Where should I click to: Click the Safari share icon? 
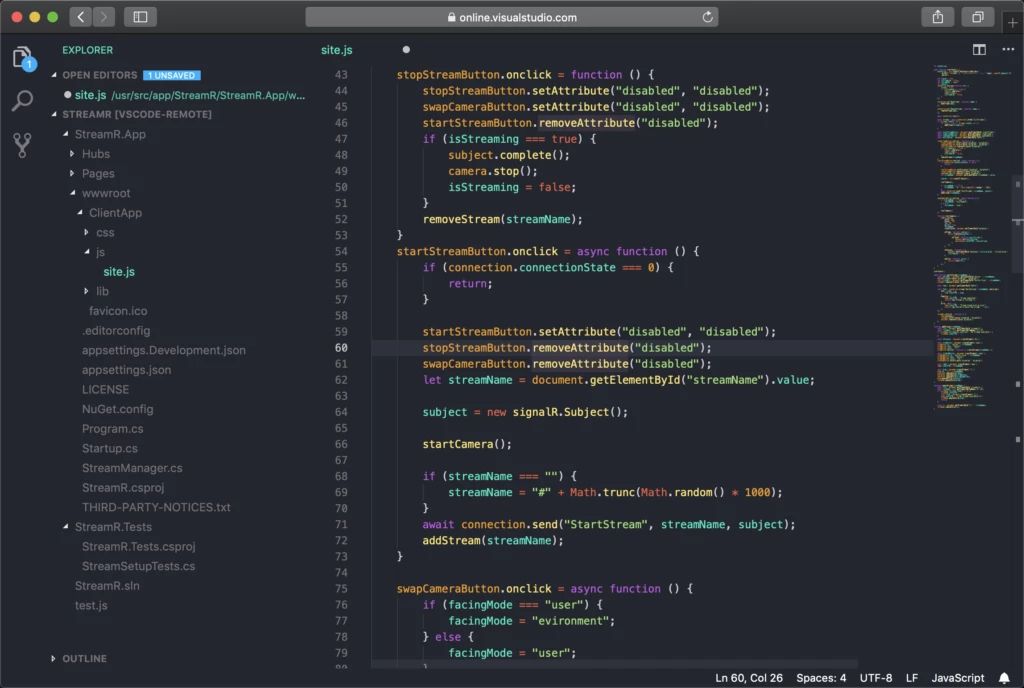(936, 17)
